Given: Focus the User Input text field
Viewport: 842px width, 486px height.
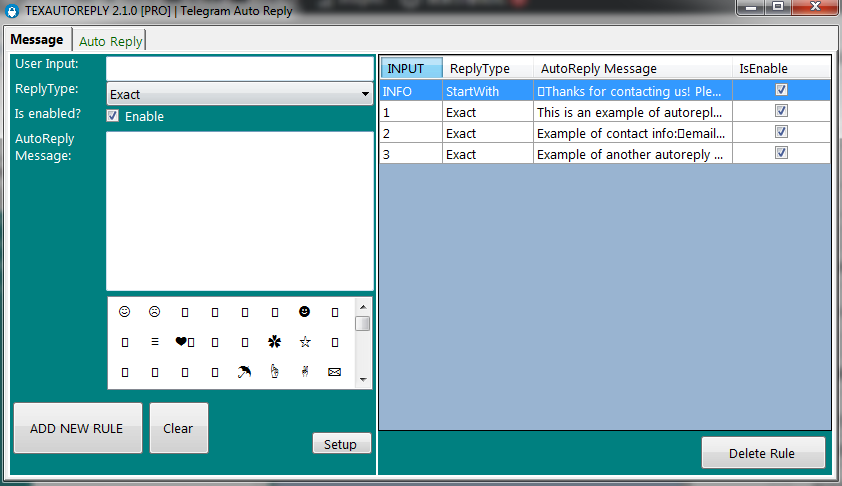Looking at the screenshot, I should [239, 68].
